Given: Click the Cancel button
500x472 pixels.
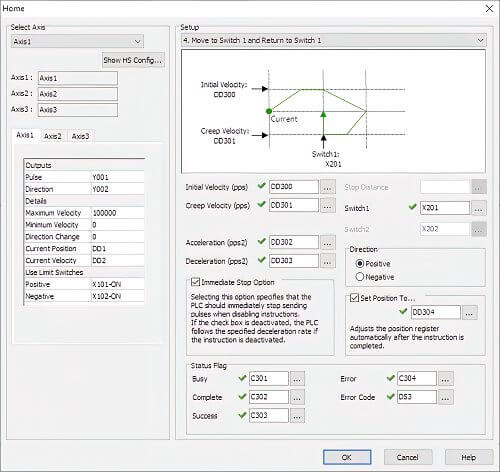Looking at the screenshot, I should [x=408, y=457].
